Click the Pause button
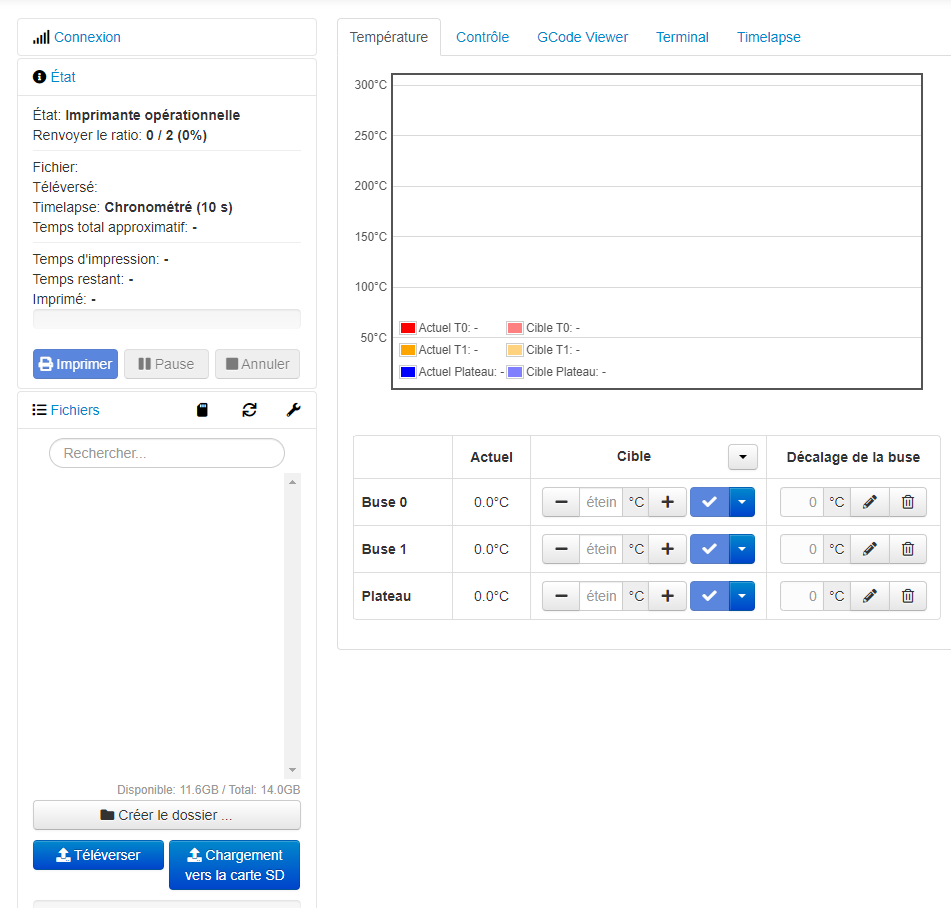 pos(166,364)
